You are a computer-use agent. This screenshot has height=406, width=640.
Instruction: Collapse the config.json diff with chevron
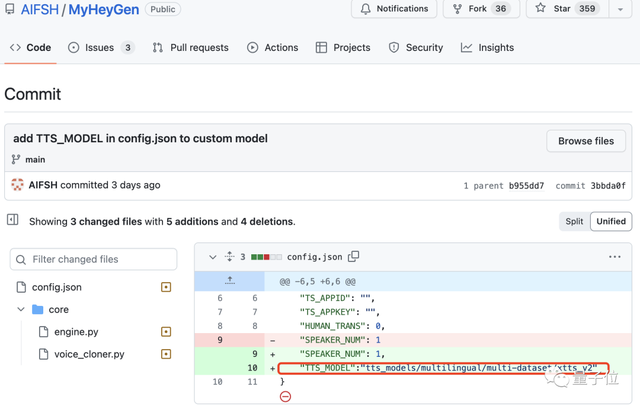click(x=212, y=257)
